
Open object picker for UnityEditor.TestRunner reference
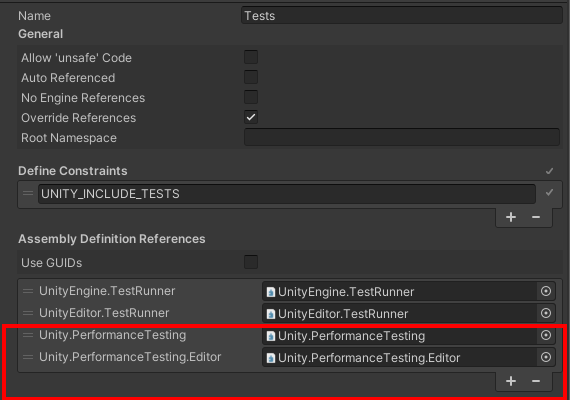pyautogui.click(x=546, y=313)
